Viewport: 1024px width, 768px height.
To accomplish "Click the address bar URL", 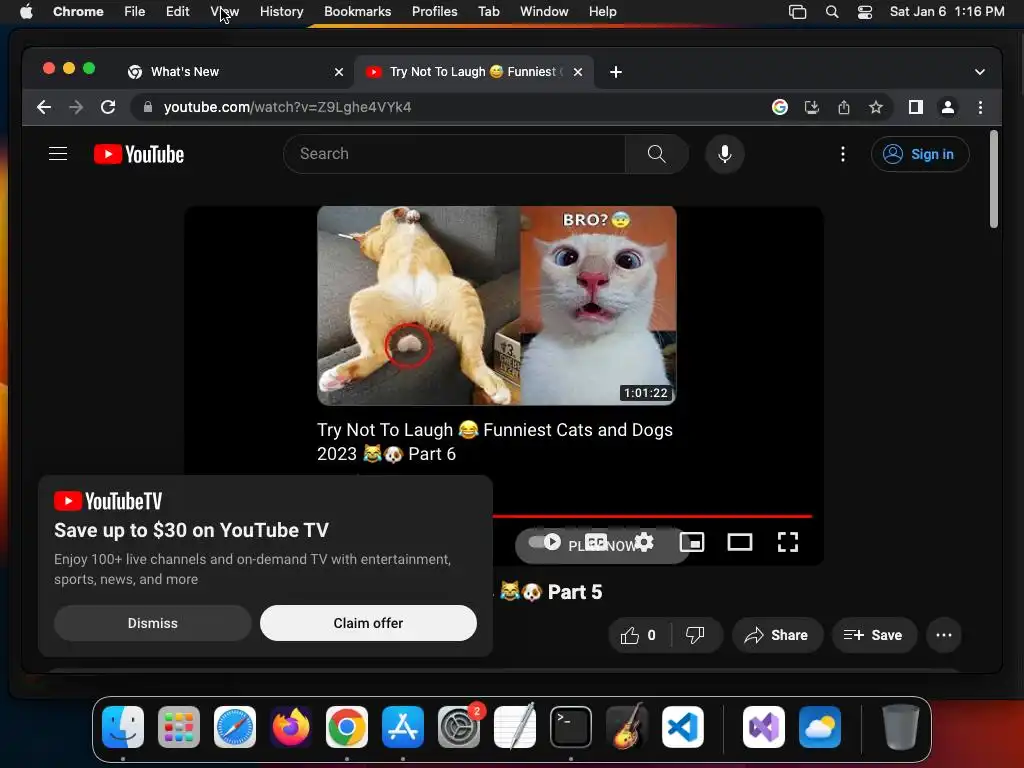I will (x=287, y=107).
